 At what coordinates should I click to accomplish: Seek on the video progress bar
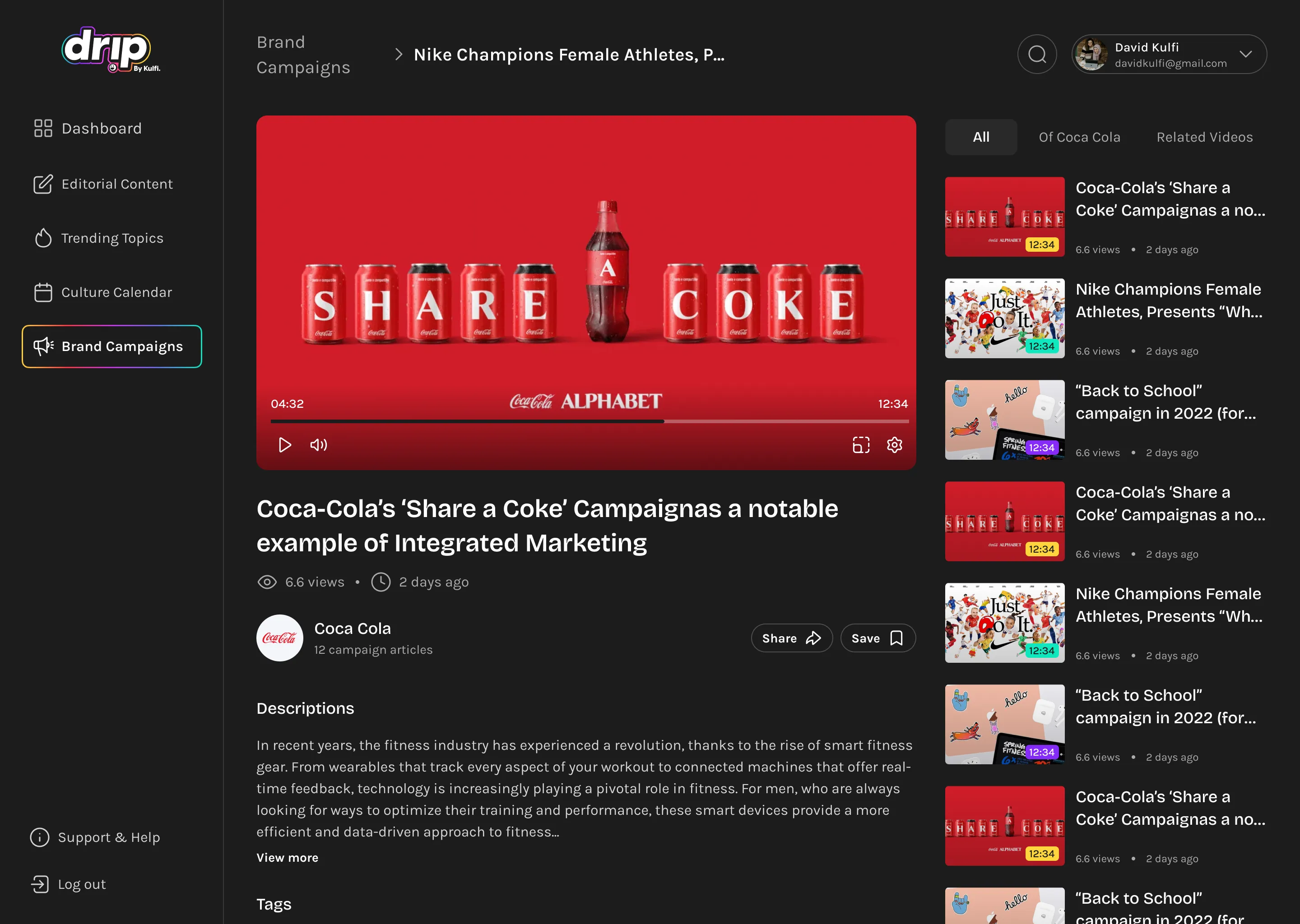coord(590,421)
